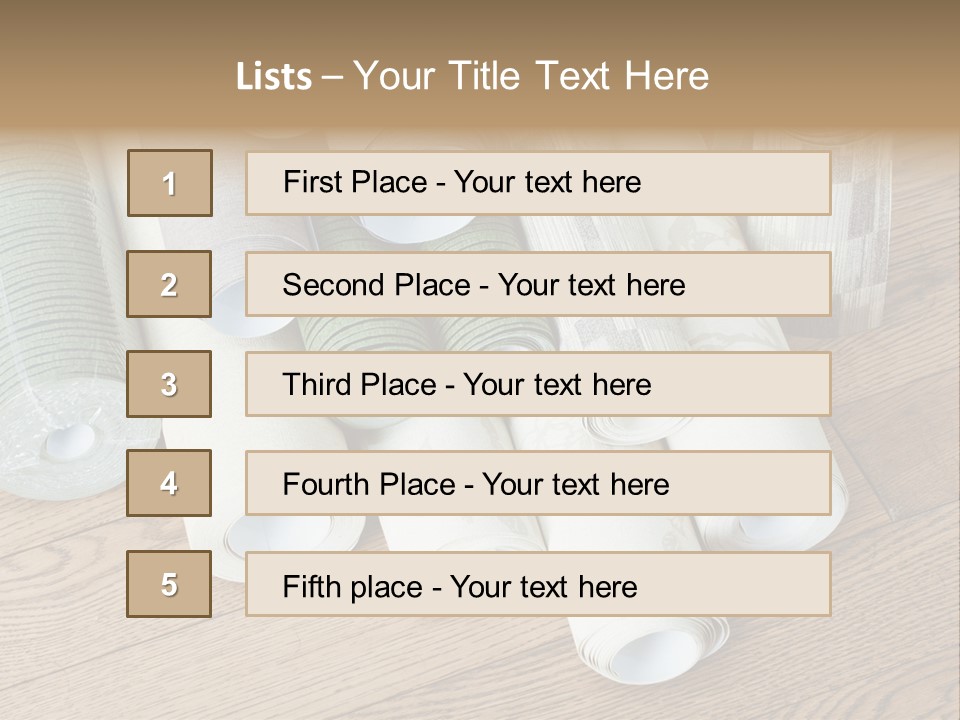Click the dash in the slide title

[x=333, y=77]
